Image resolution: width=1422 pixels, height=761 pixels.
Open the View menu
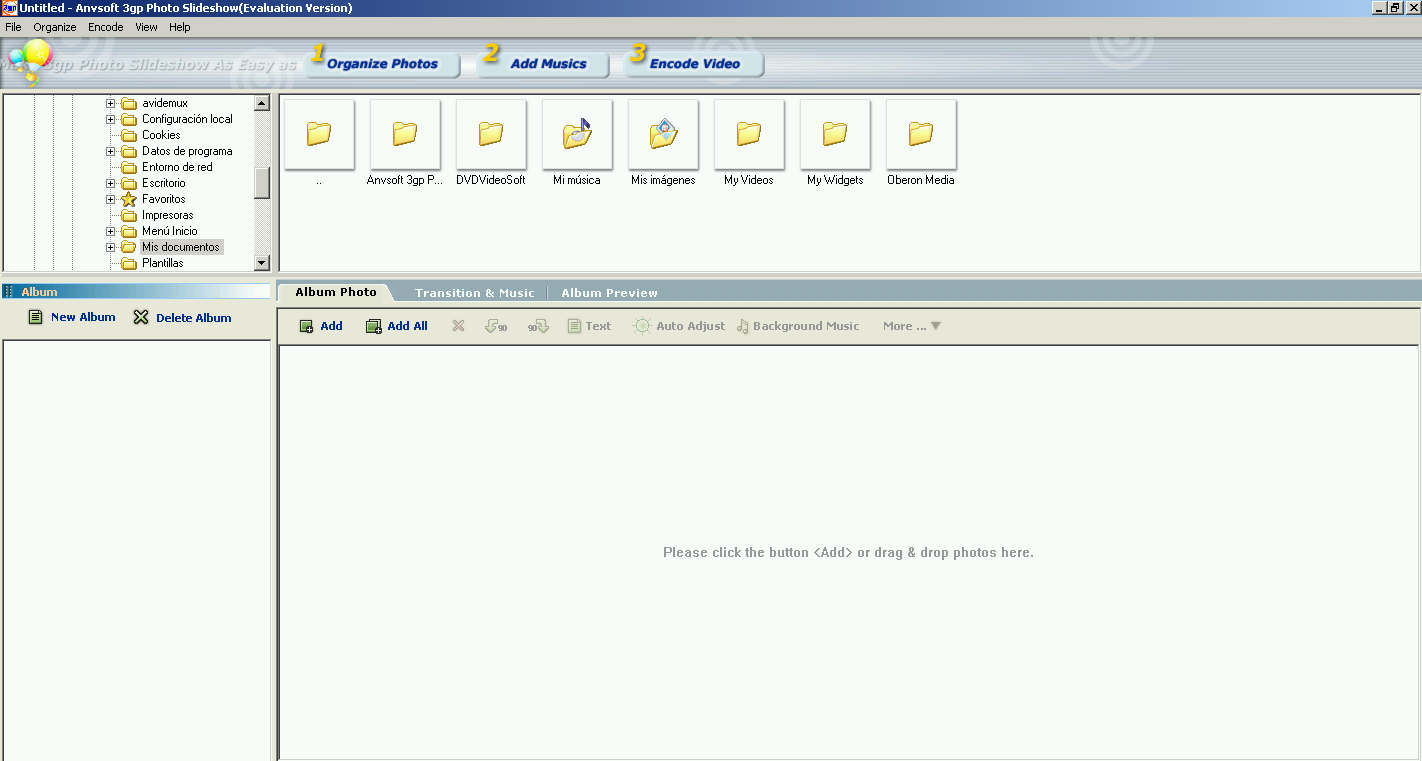pos(146,27)
